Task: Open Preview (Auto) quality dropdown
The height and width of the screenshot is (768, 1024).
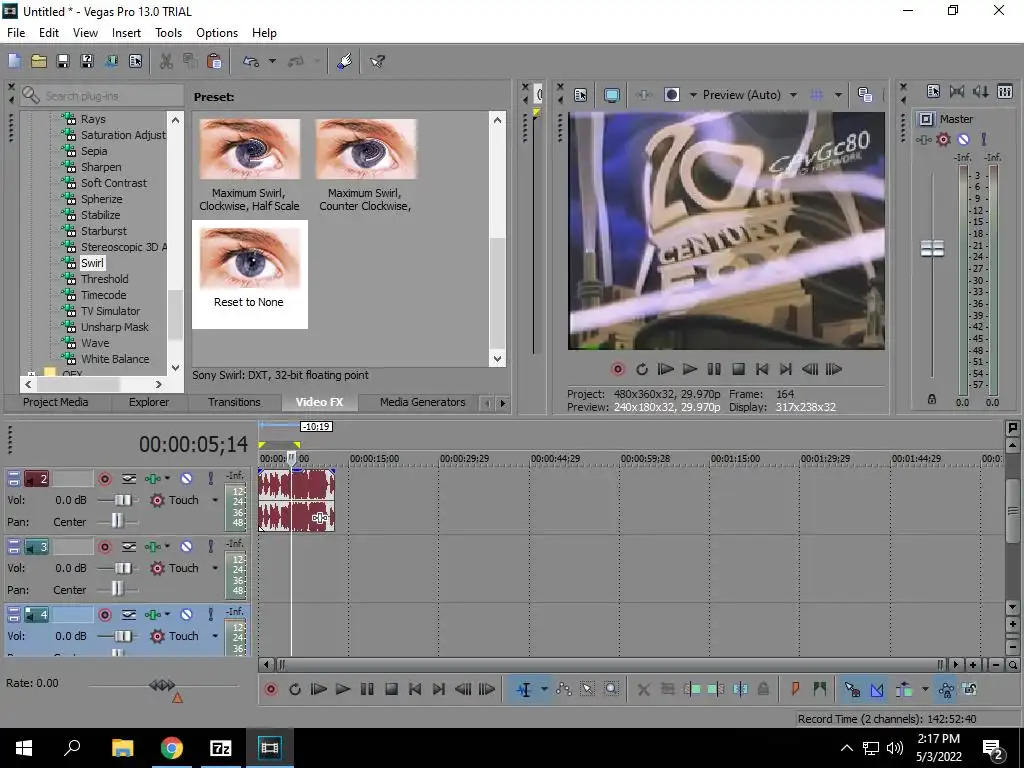Action: [793, 95]
